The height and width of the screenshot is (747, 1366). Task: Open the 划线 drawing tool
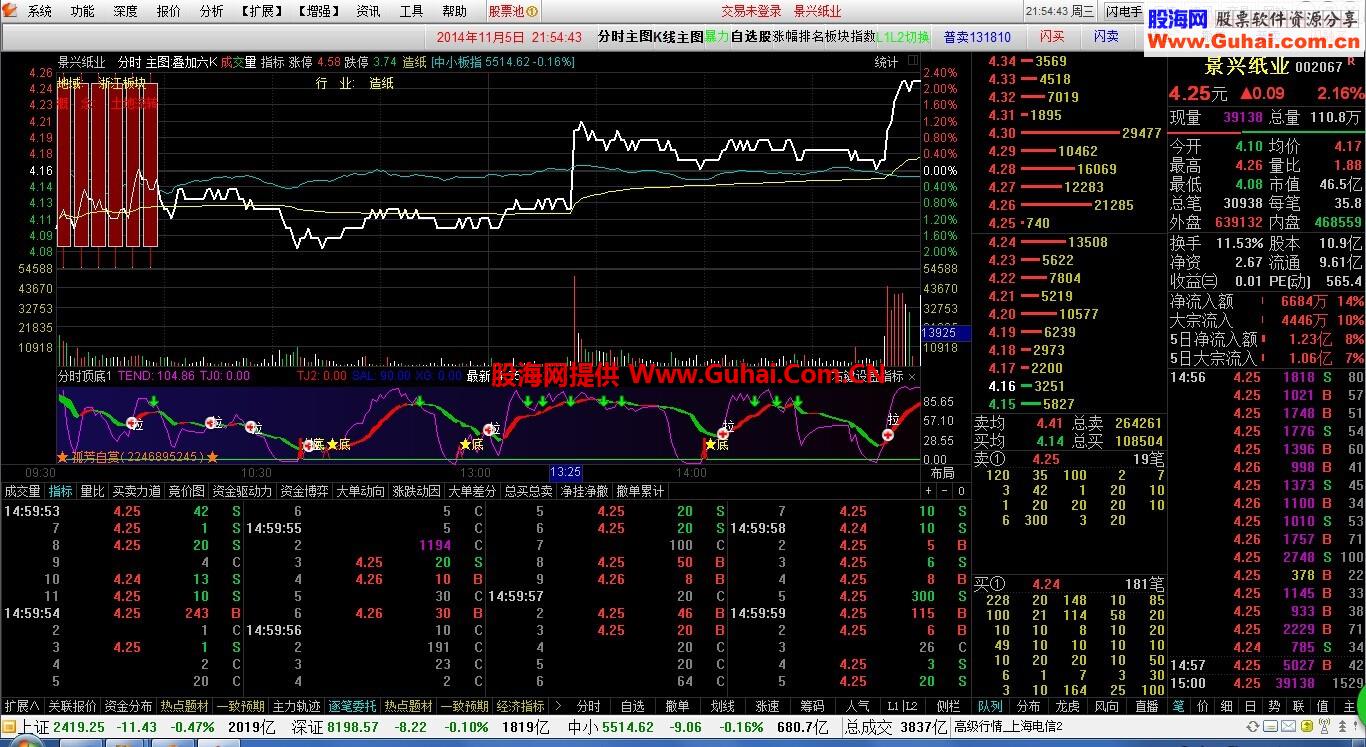(x=723, y=706)
